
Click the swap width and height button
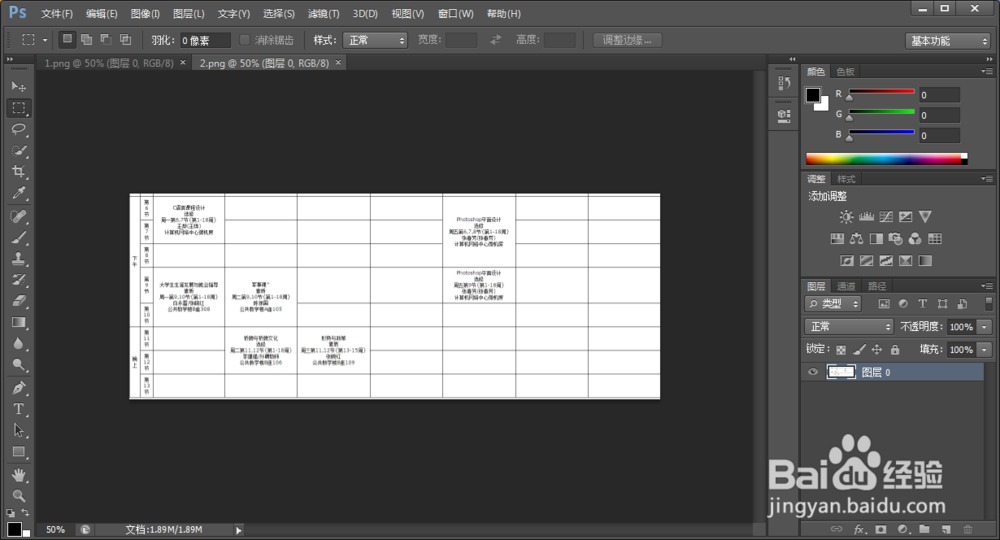pos(496,40)
